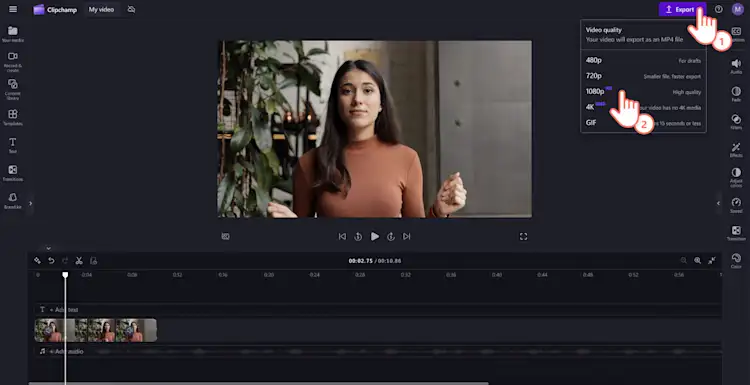Viewport: 750px width, 385px height.
Task: Open the Speed properties panel
Action: [736, 205]
